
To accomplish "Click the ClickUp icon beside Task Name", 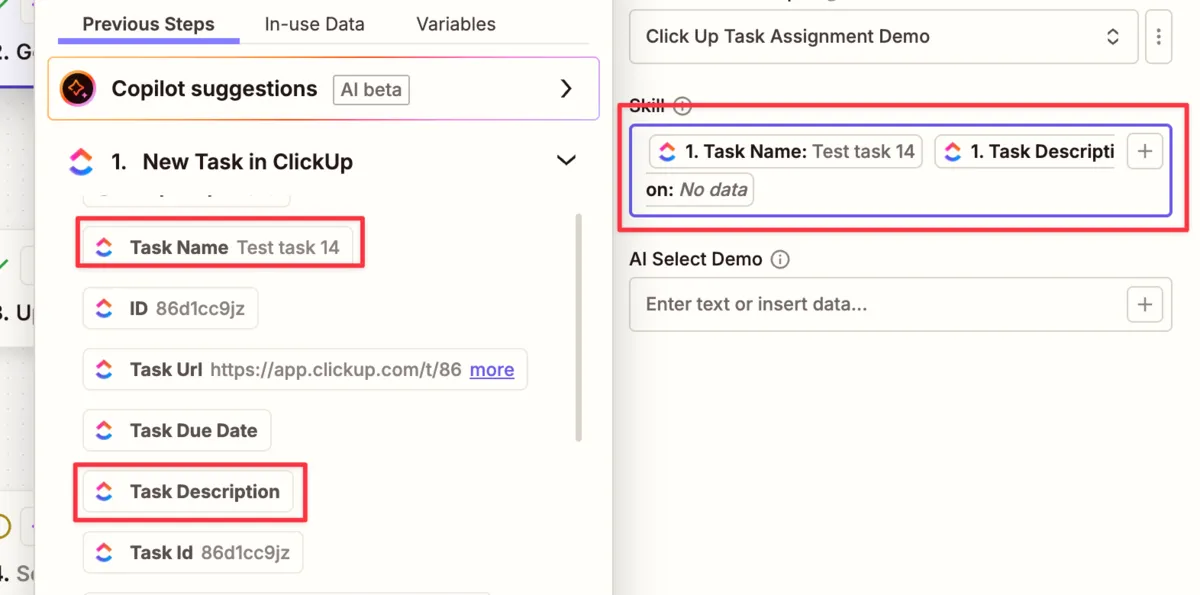I will coord(105,247).
